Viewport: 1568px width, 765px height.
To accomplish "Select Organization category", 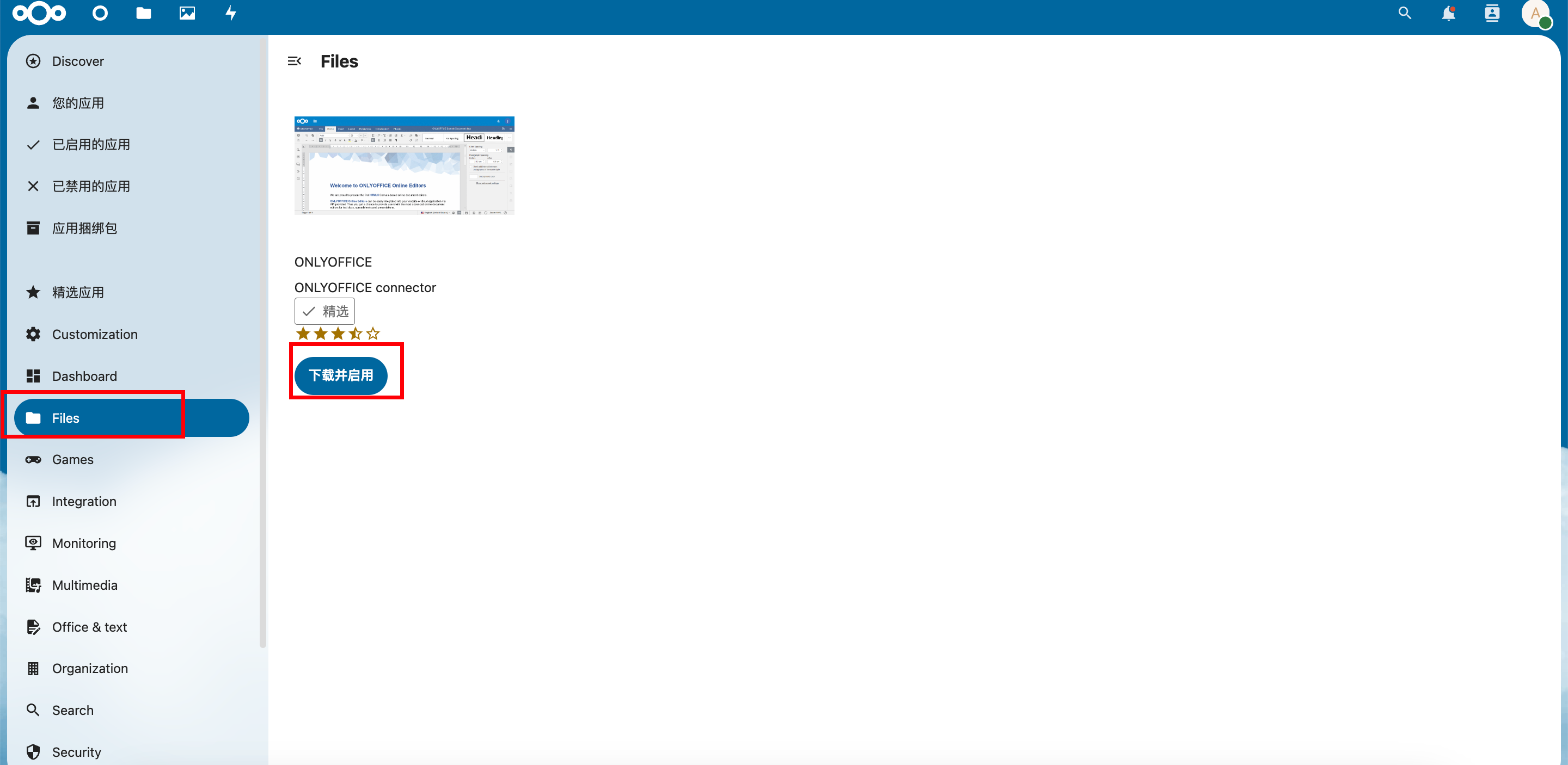I will (131, 668).
